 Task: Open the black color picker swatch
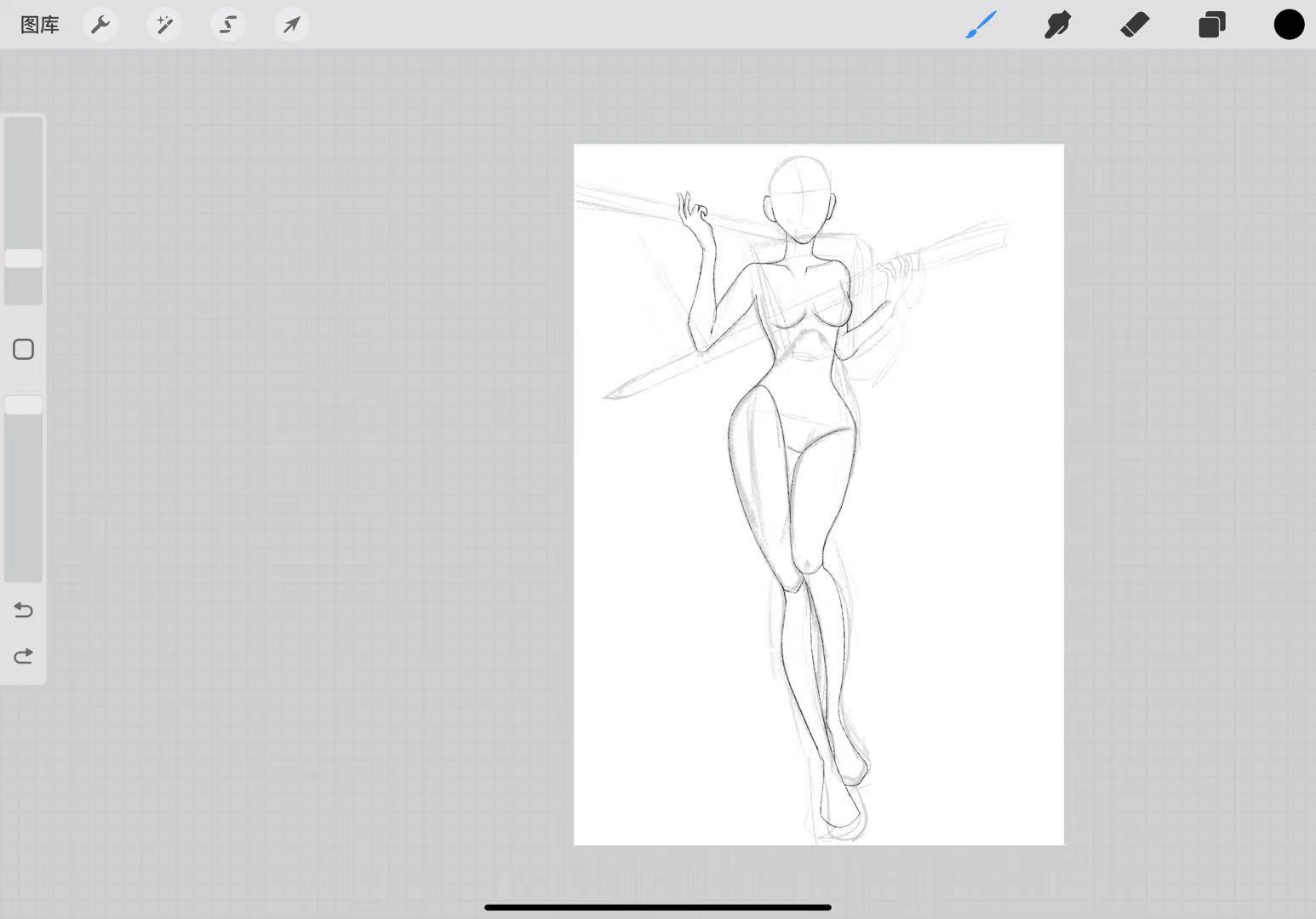(1289, 25)
